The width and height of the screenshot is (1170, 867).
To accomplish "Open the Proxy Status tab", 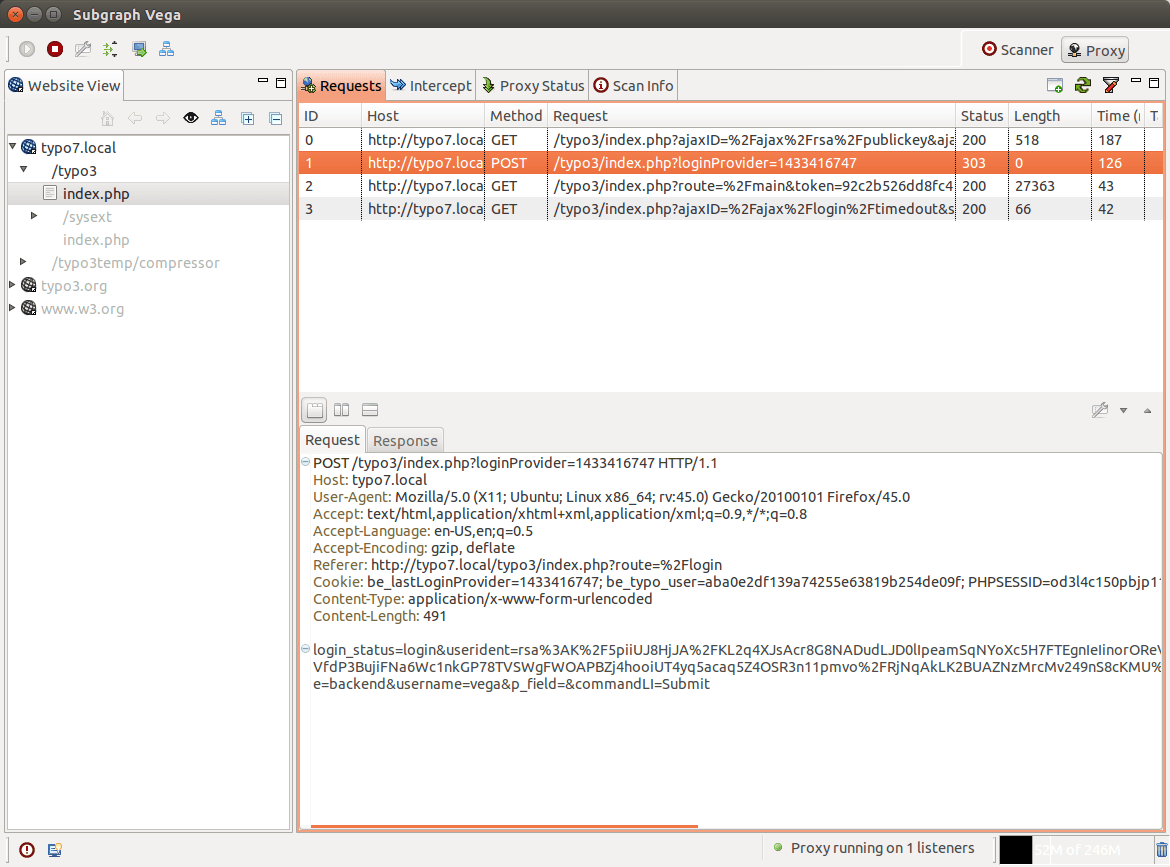I will click(533, 86).
